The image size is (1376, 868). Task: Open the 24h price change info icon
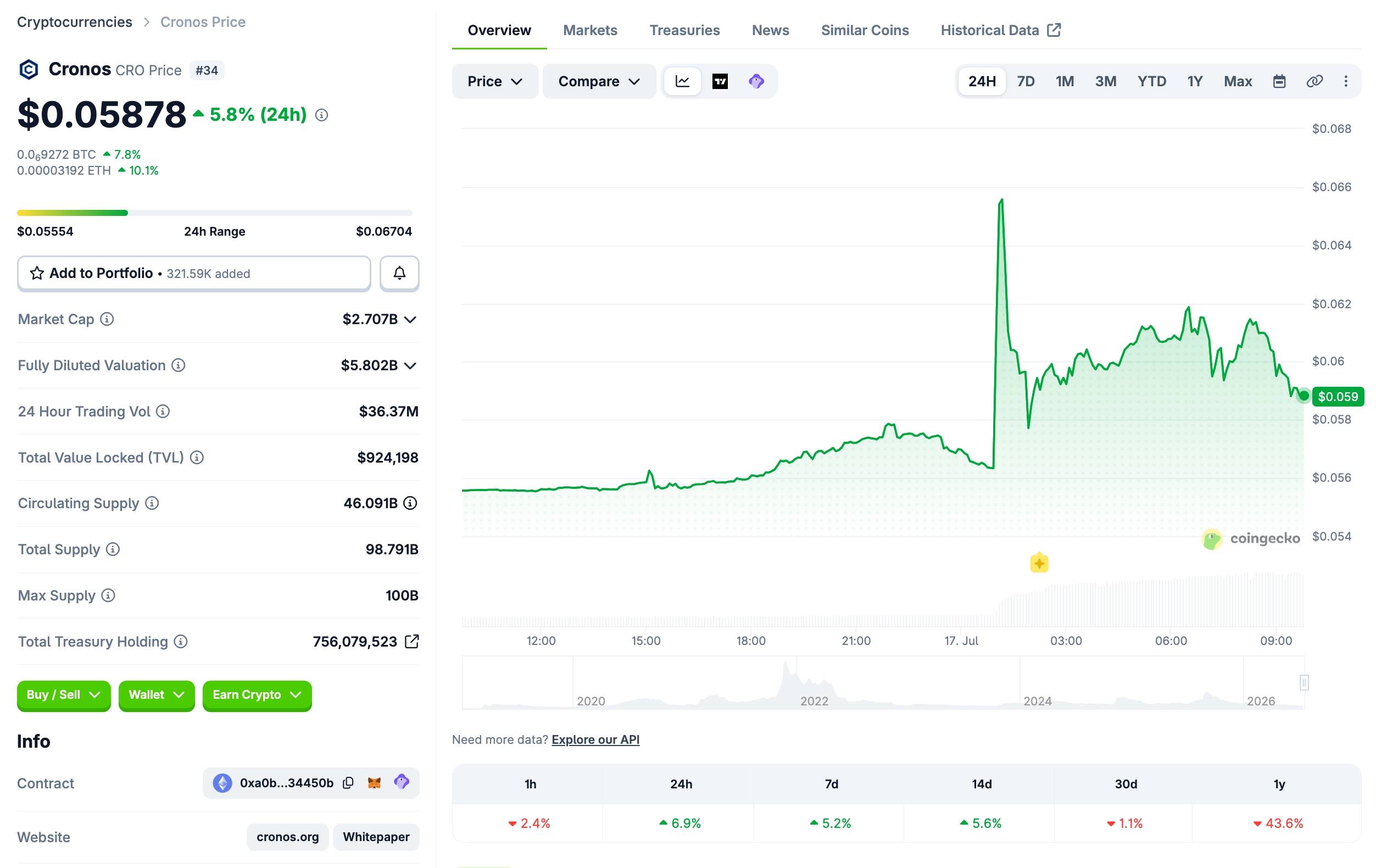pyautogui.click(x=322, y=115)
